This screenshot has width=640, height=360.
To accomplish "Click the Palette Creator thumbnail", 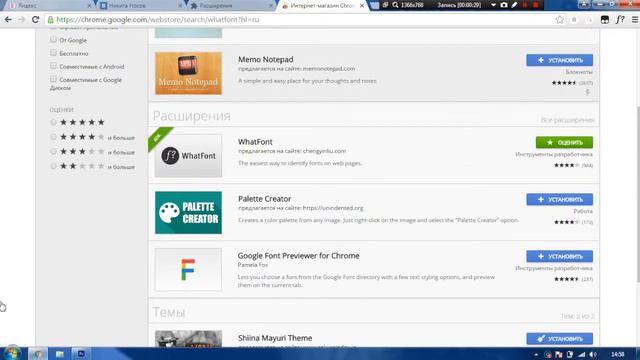I will 188,213.
